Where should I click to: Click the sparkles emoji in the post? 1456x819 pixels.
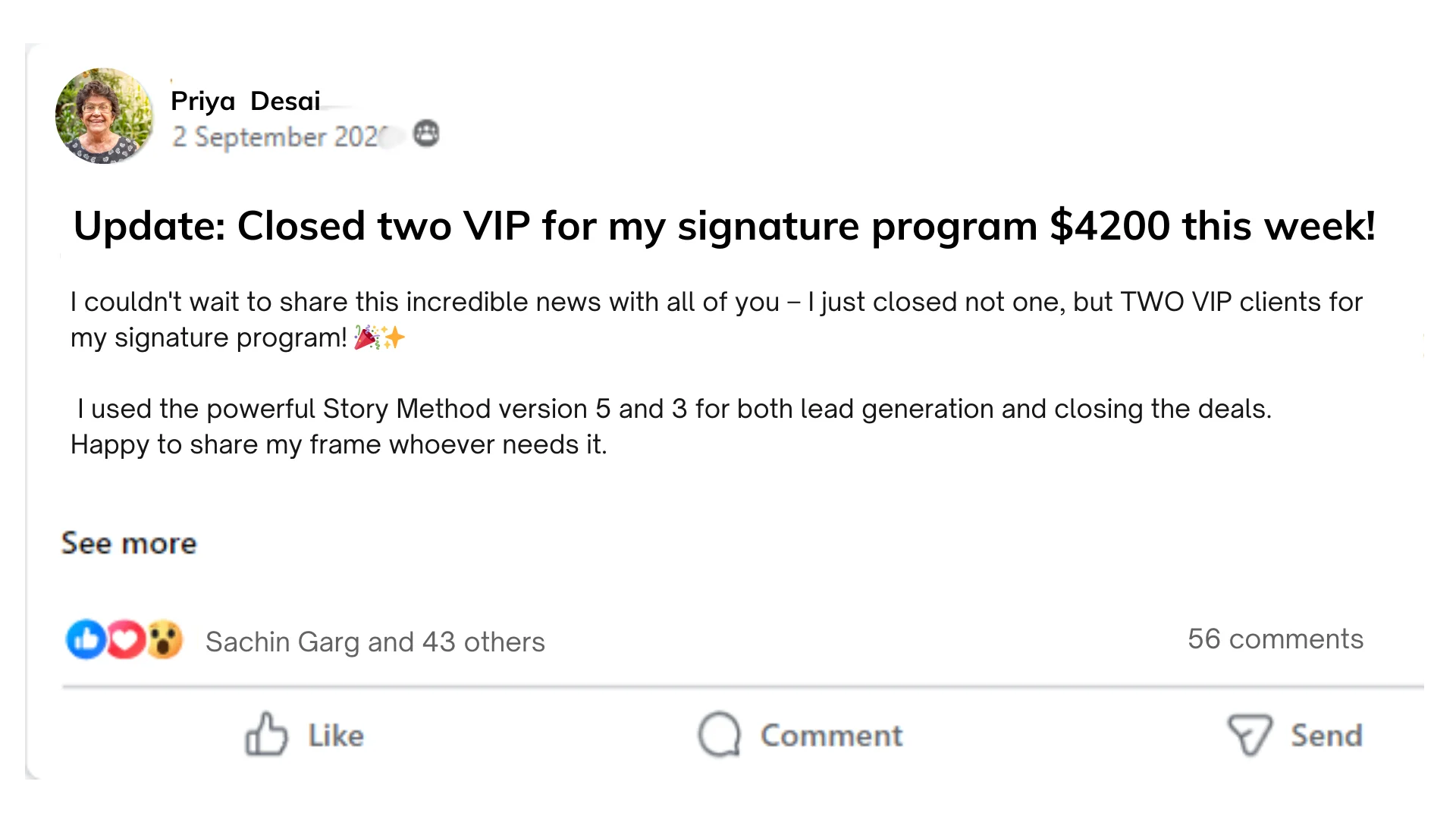pyautogui.click(x=394, y=337)
